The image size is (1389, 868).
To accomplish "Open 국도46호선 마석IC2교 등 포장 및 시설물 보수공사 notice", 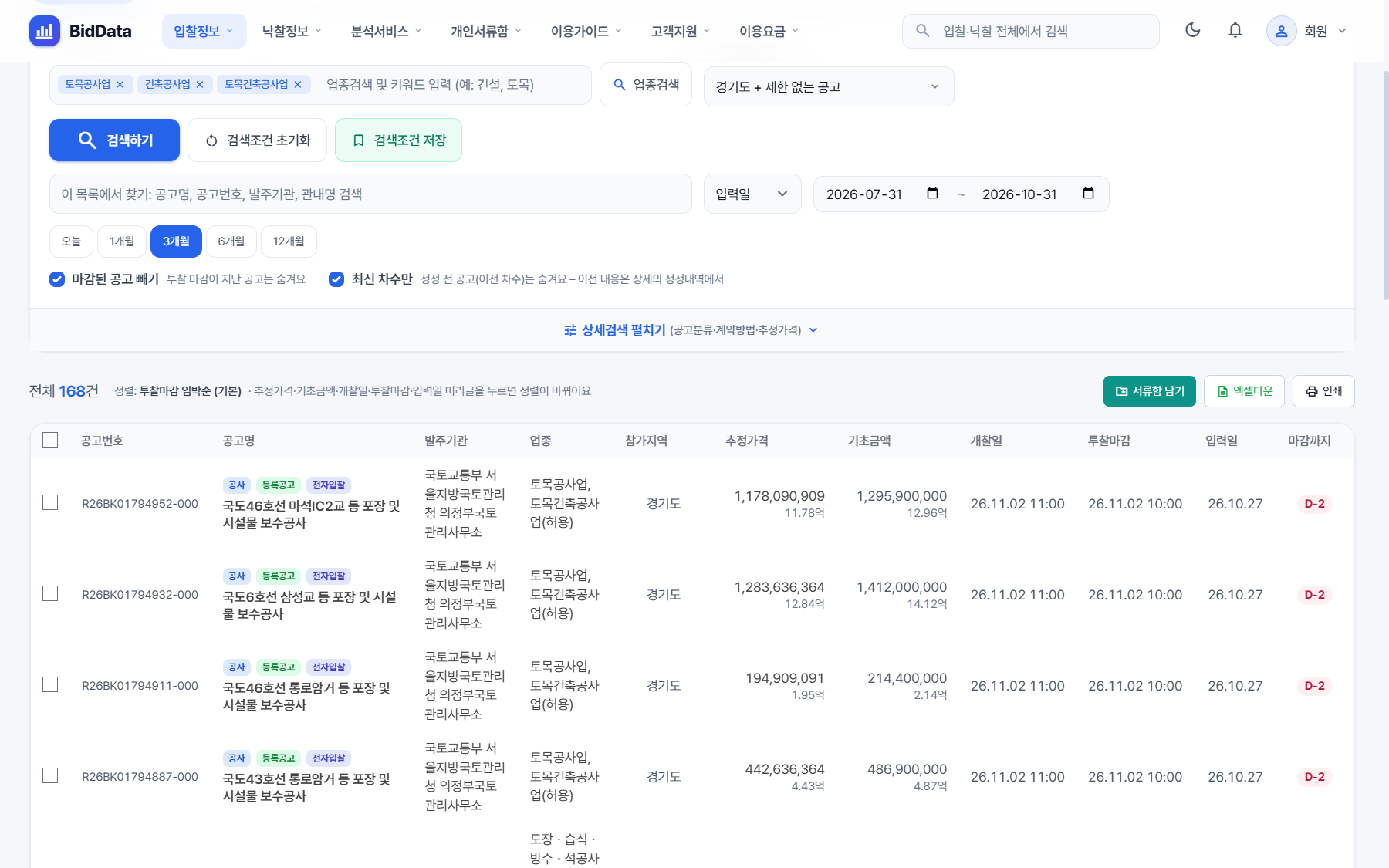I will tap(312, 515).
